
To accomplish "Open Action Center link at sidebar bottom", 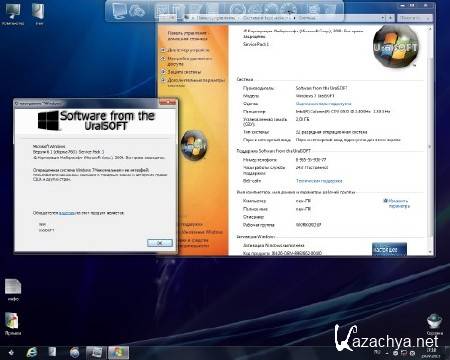I will pos(191,224).
